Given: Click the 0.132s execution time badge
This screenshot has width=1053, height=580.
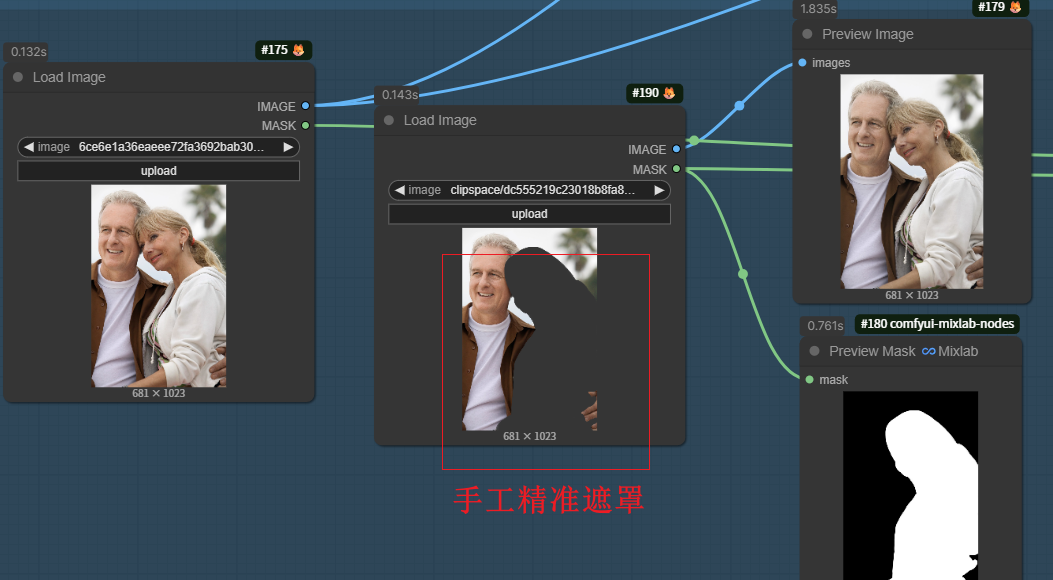Looking at the screenshot, I should 26,50.
